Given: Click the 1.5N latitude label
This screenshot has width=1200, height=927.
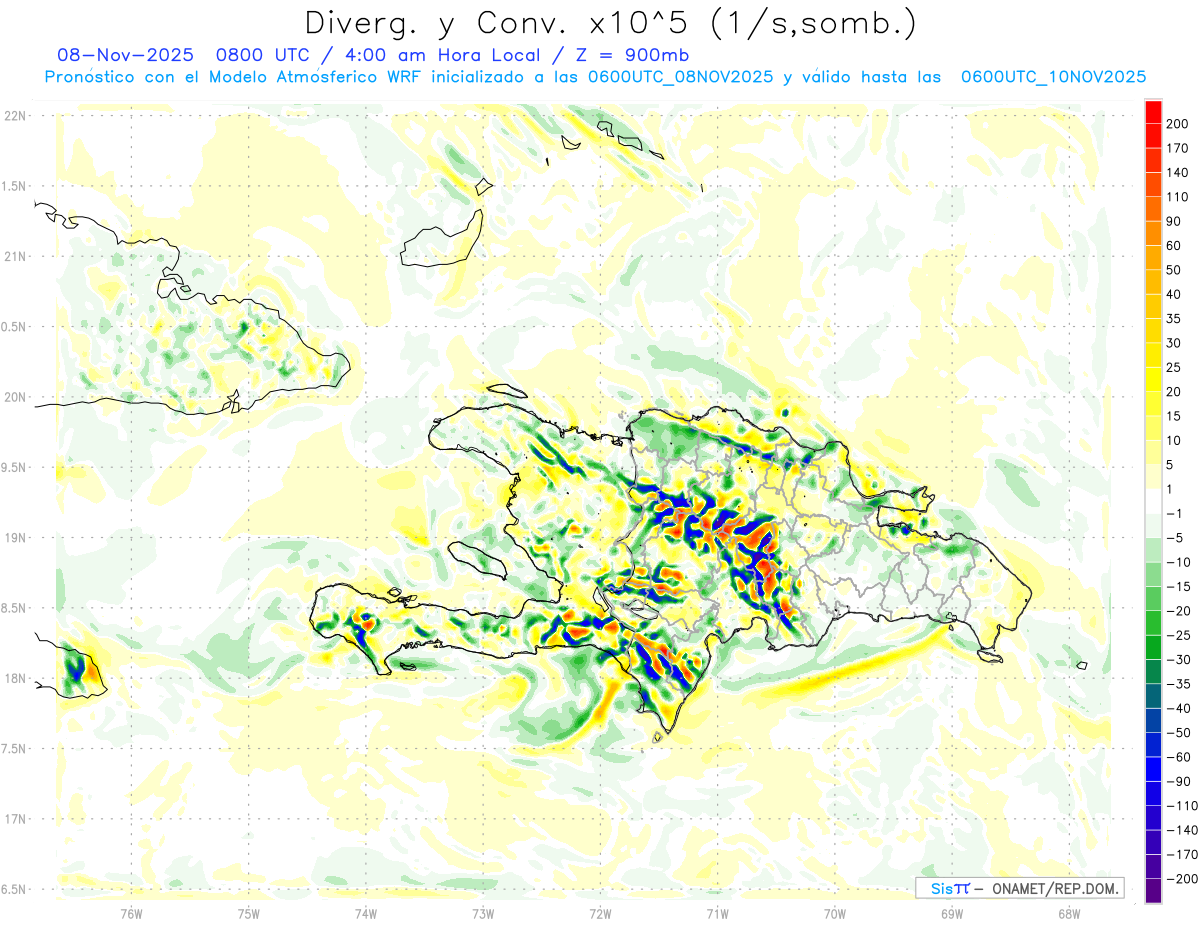Looking at the screenshot, I should click(14, 186).
